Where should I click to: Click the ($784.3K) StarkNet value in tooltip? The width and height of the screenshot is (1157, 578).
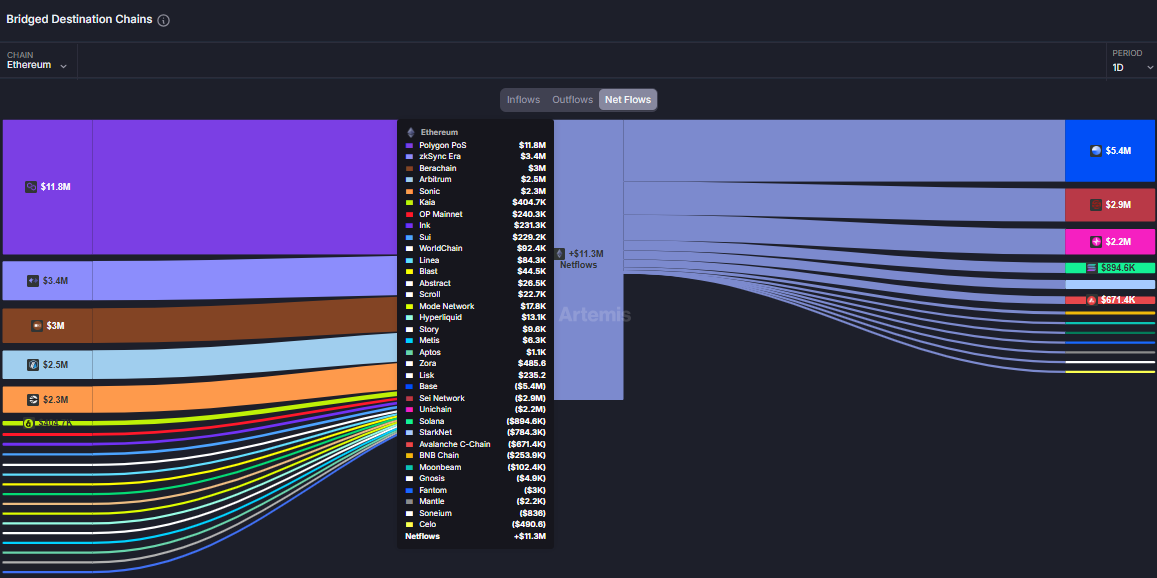526,432
